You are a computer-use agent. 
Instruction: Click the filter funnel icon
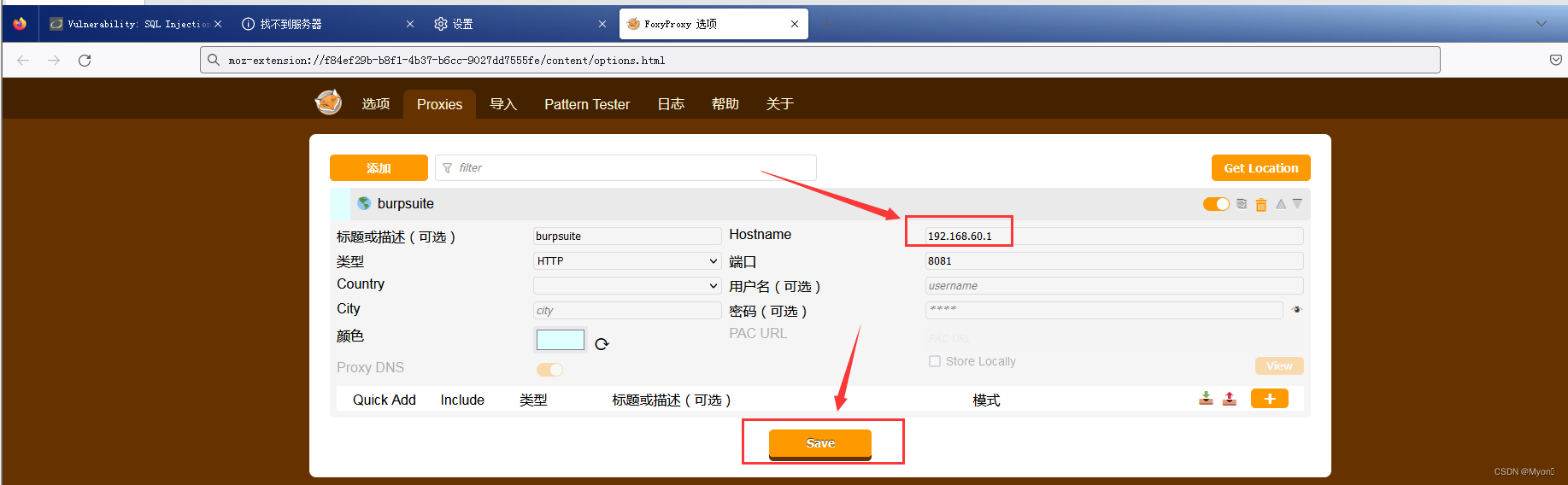448,168
